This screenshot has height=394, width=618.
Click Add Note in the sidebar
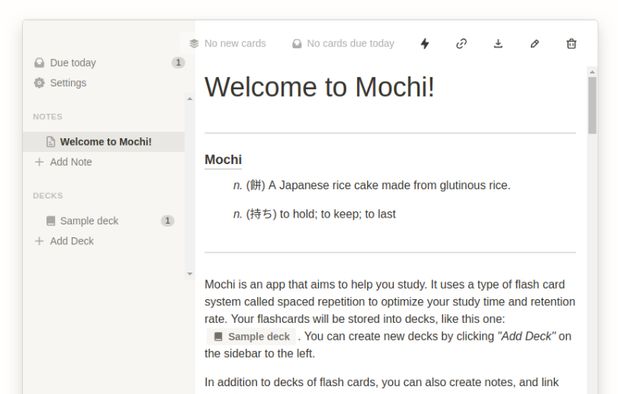coord(71,162)
